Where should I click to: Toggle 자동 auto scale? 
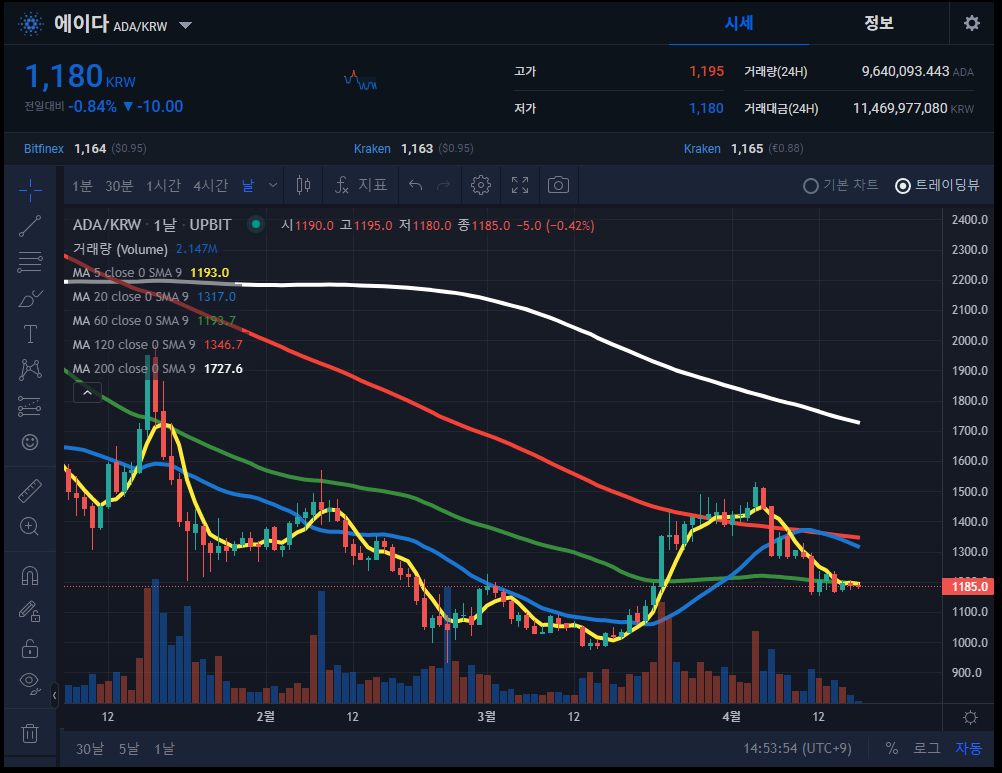pos(968,749)
